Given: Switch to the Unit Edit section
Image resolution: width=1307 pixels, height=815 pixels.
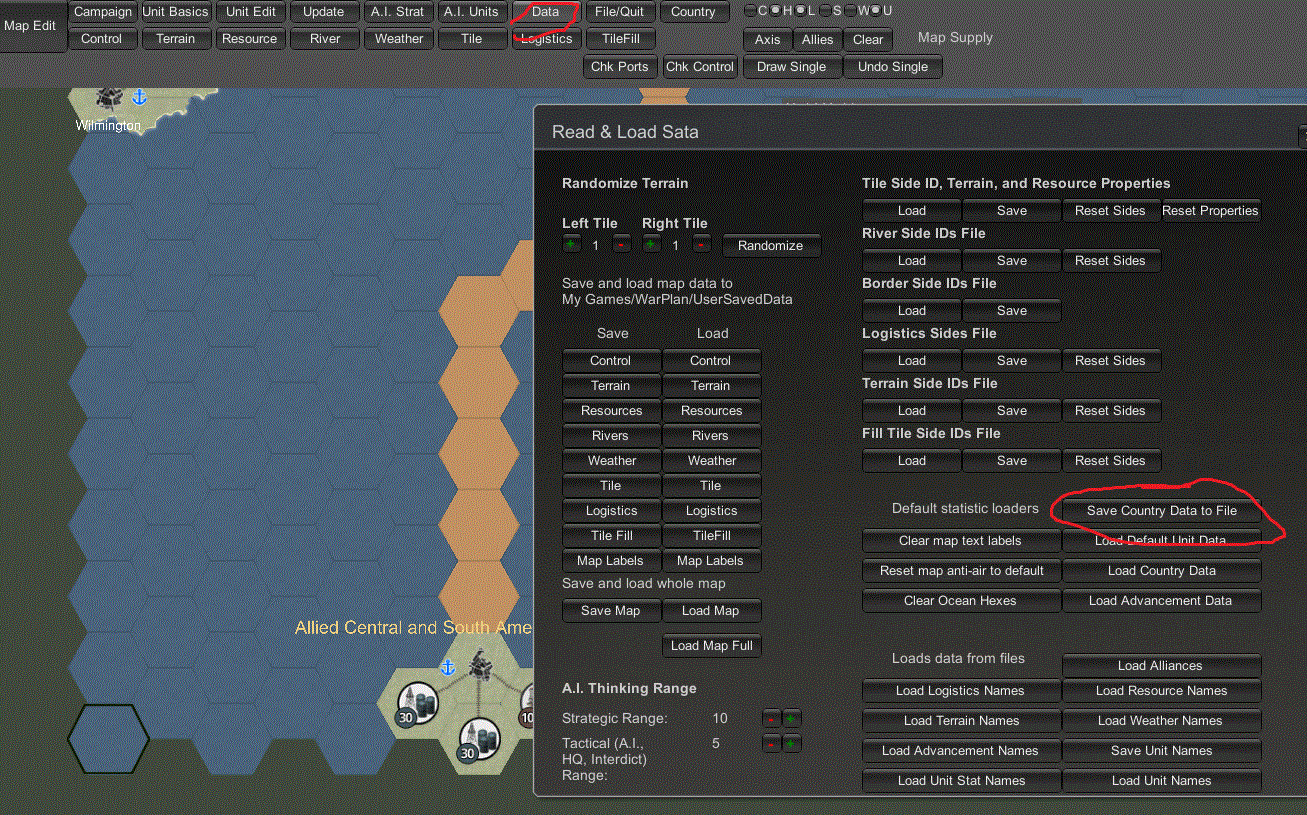Looking at the screenshot, I should point(250,12).
